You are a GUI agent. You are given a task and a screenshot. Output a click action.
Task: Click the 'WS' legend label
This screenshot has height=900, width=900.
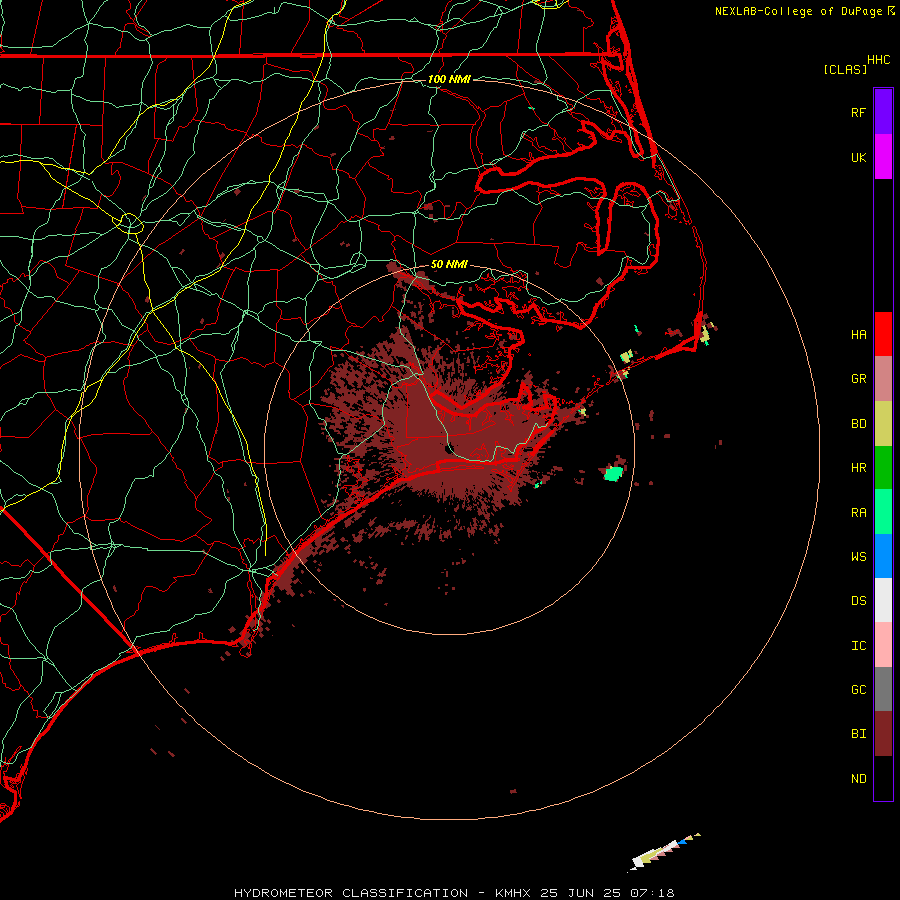[858, 556]
